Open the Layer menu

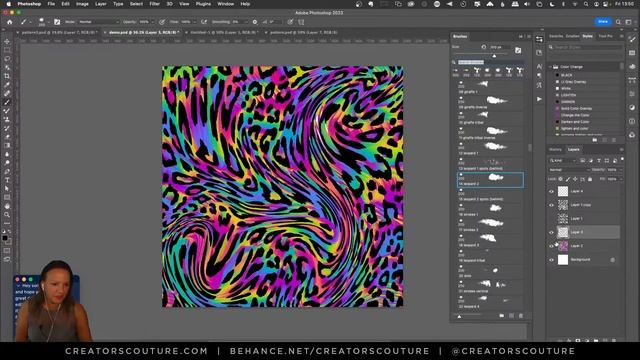(x=100, y=4)
